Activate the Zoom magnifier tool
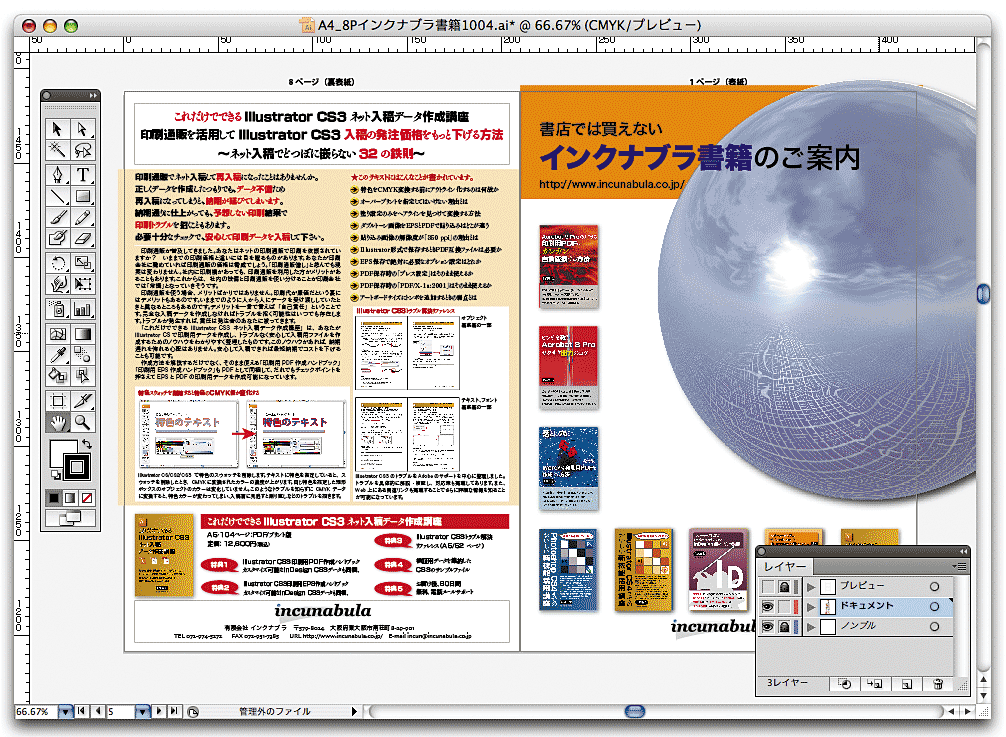1006x737 pixels. (x=83, y=422)
